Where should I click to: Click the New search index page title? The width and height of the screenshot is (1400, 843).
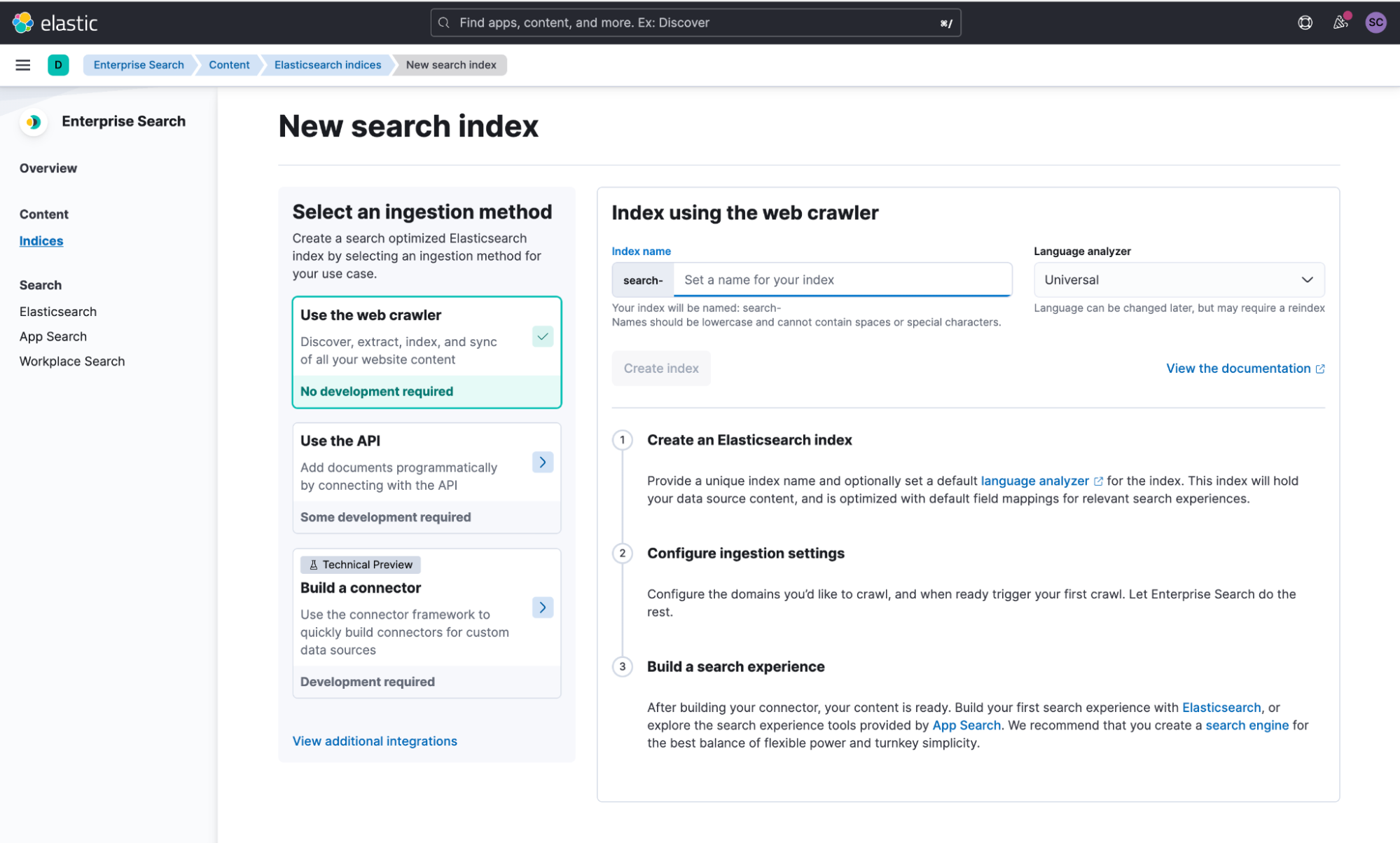coord(408,126)
